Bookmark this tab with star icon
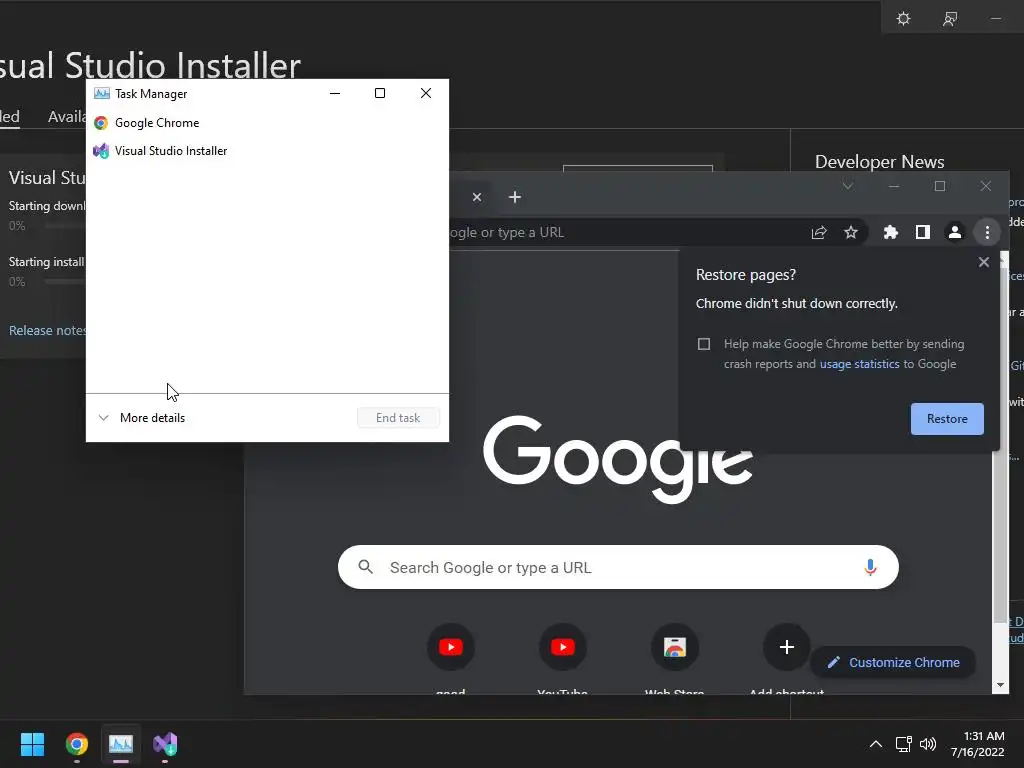1024x768 pixels. (x=850, y=232)
